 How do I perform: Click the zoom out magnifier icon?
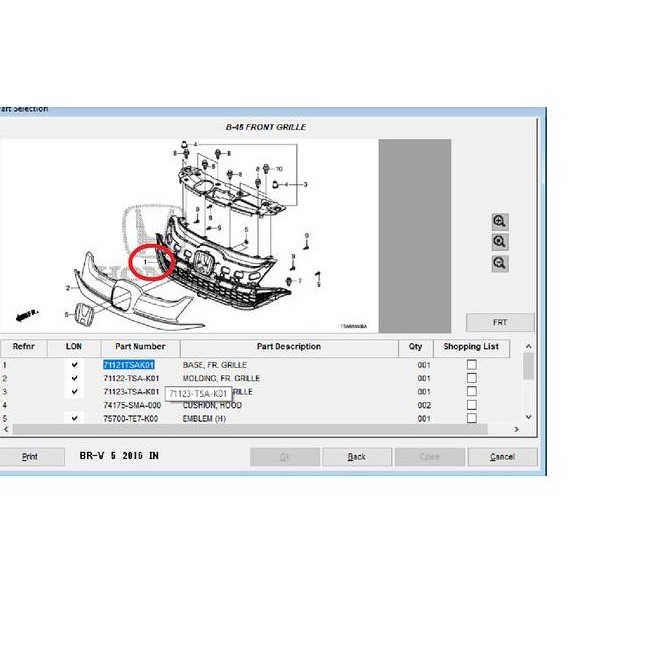(500, 264)
